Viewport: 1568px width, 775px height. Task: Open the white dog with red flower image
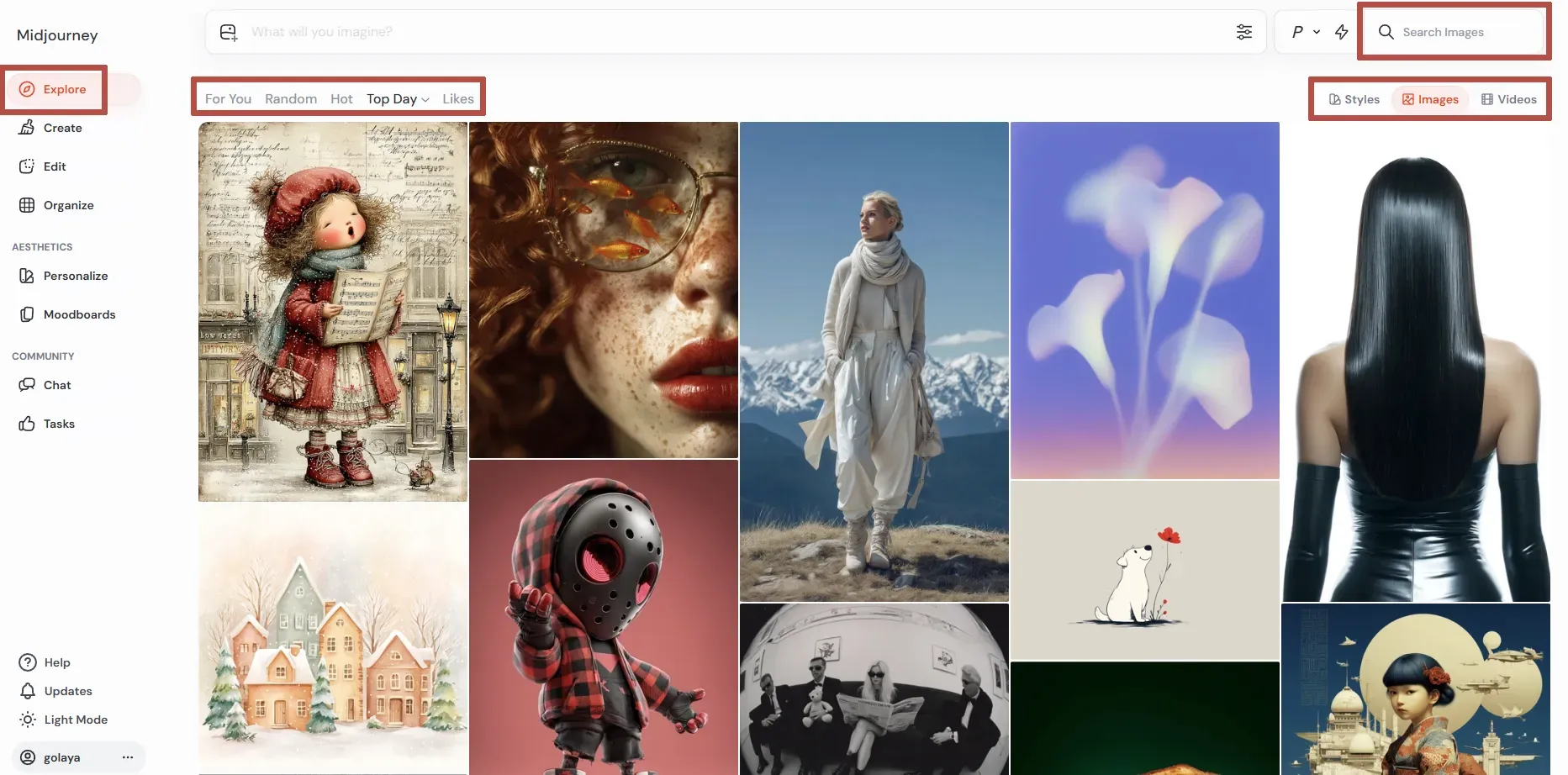coord(1144,570)
